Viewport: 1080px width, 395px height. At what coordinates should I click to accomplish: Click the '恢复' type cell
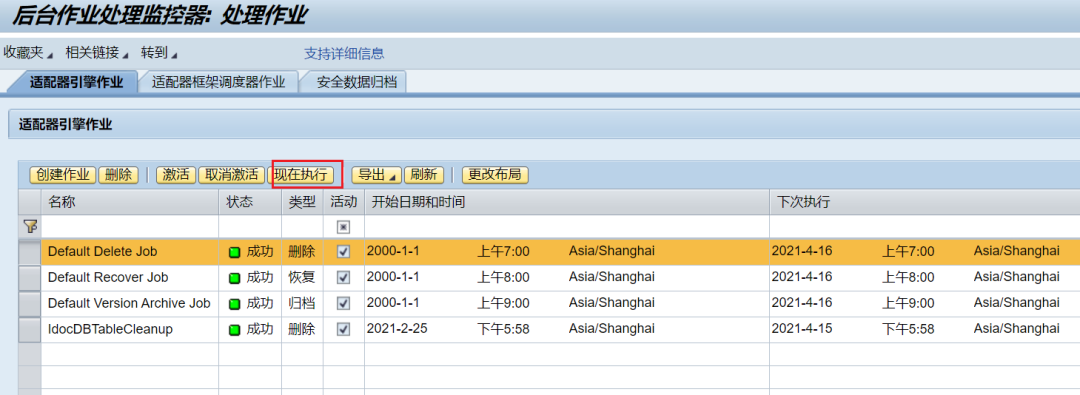302,278
